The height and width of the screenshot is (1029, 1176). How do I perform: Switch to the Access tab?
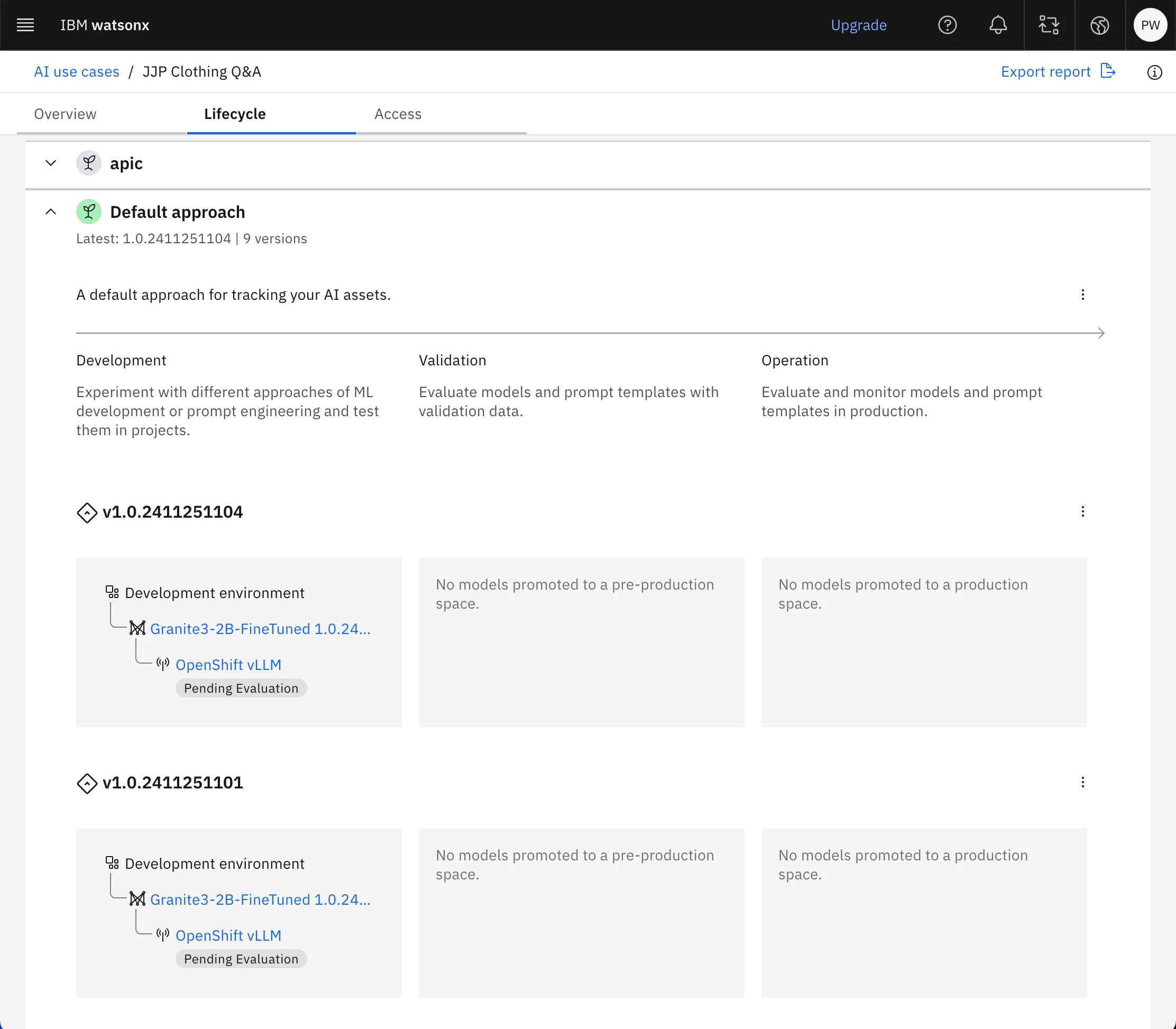pos(398,114)
